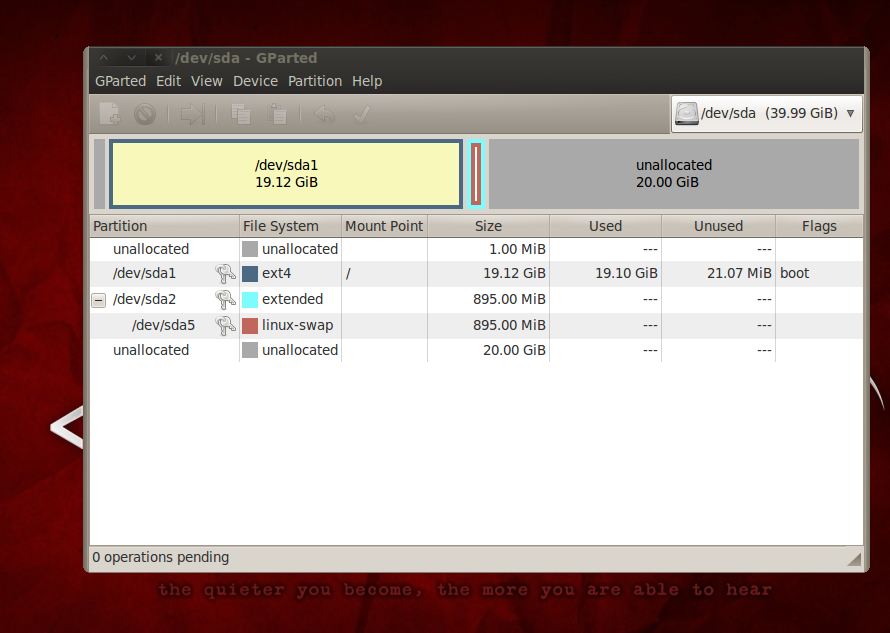The width and height of the screenshot is (890, 633).
Task: Click the Resize/Move toolbar icon
Action: click(192, 114)
